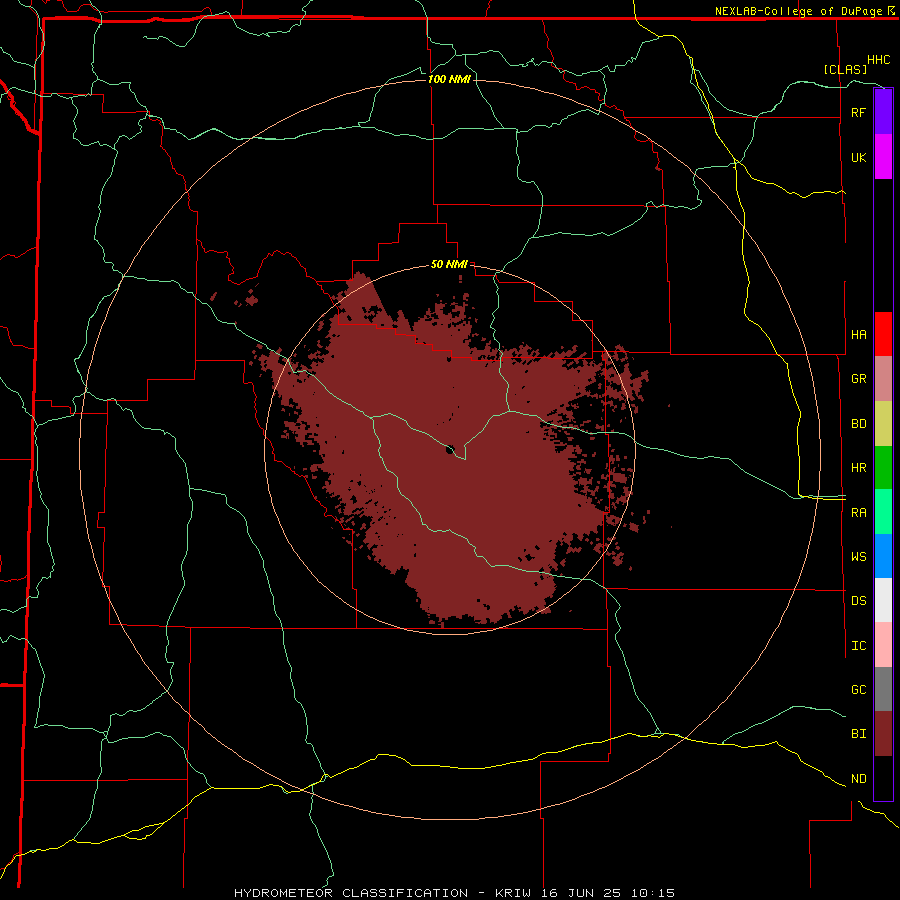This screenshot has width=900, height=900.
Task: Click the BD legend label
Action: pos(858,424)
